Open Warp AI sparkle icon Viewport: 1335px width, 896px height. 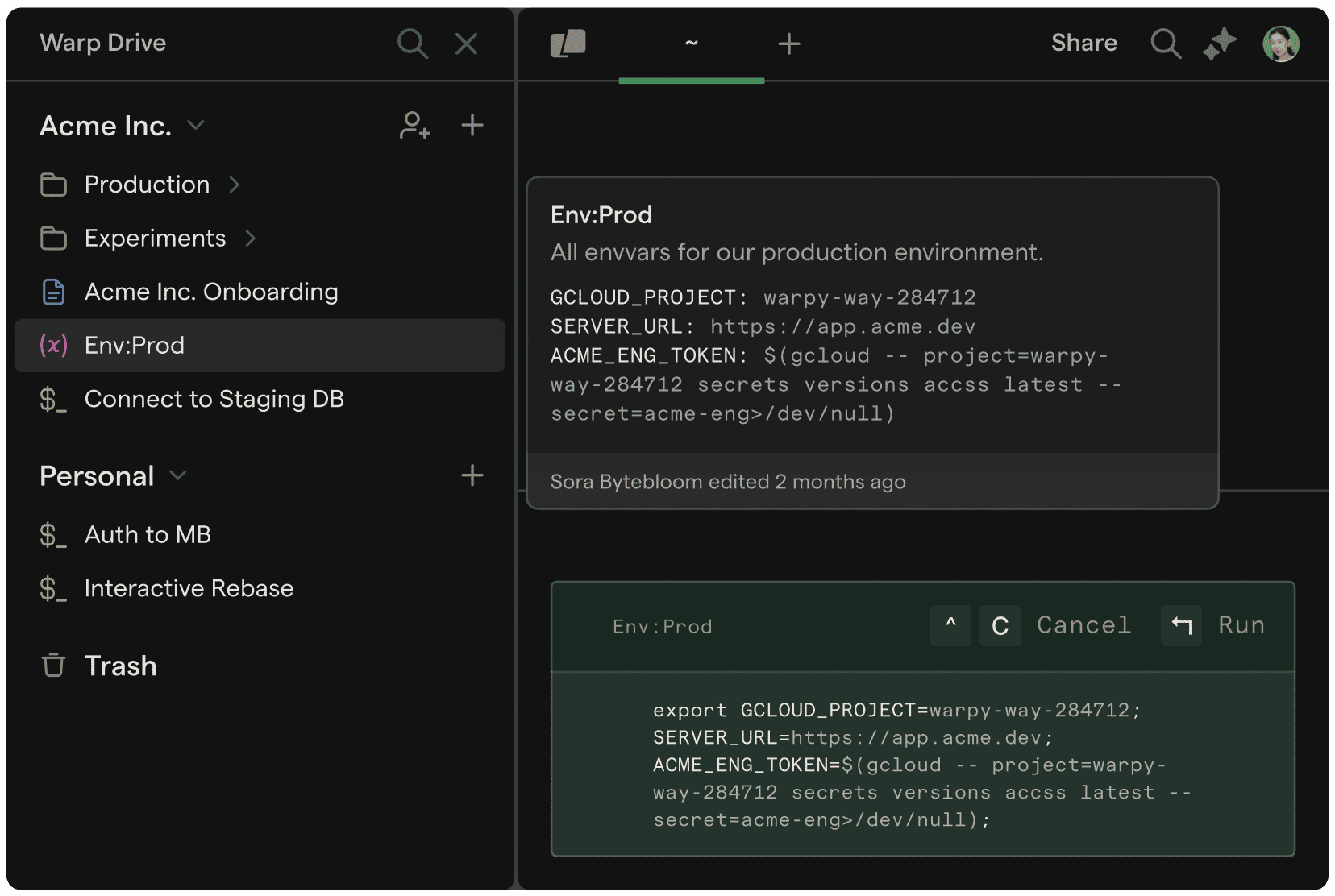pyautogui.click(x=1220, y=44)
